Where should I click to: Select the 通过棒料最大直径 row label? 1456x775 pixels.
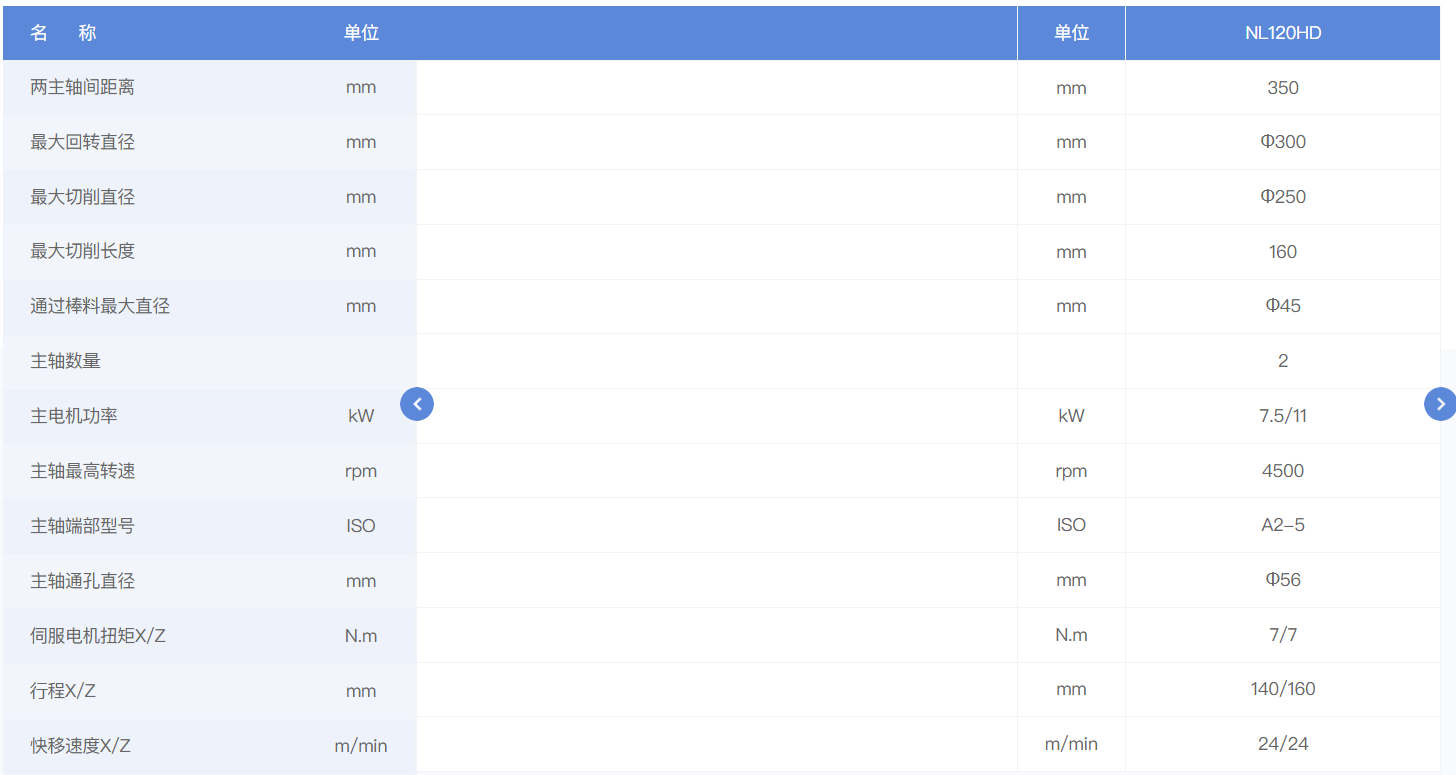pyautogui.click(x=100, y=306)
